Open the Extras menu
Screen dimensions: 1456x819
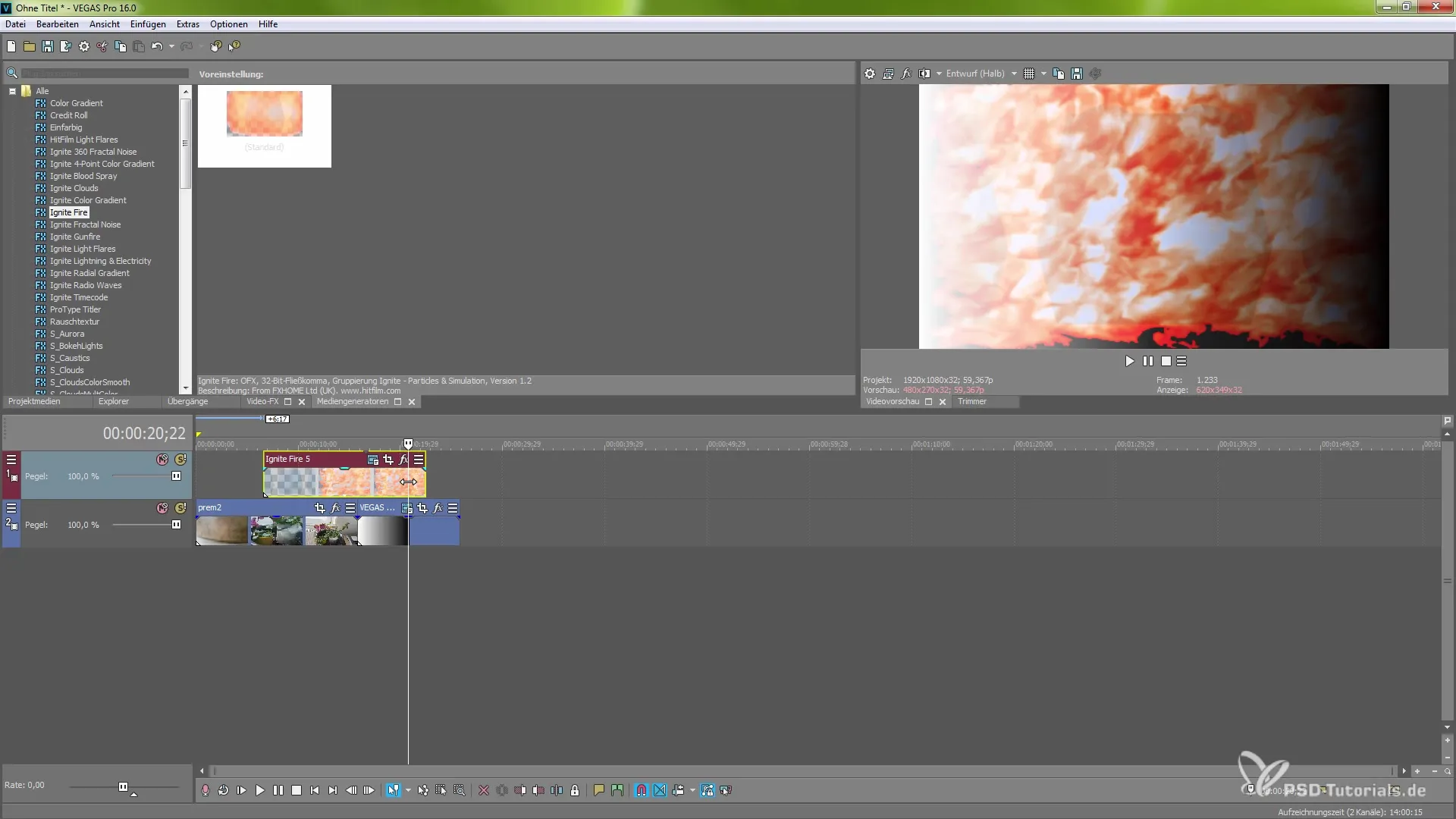click(x=188, y=24)
